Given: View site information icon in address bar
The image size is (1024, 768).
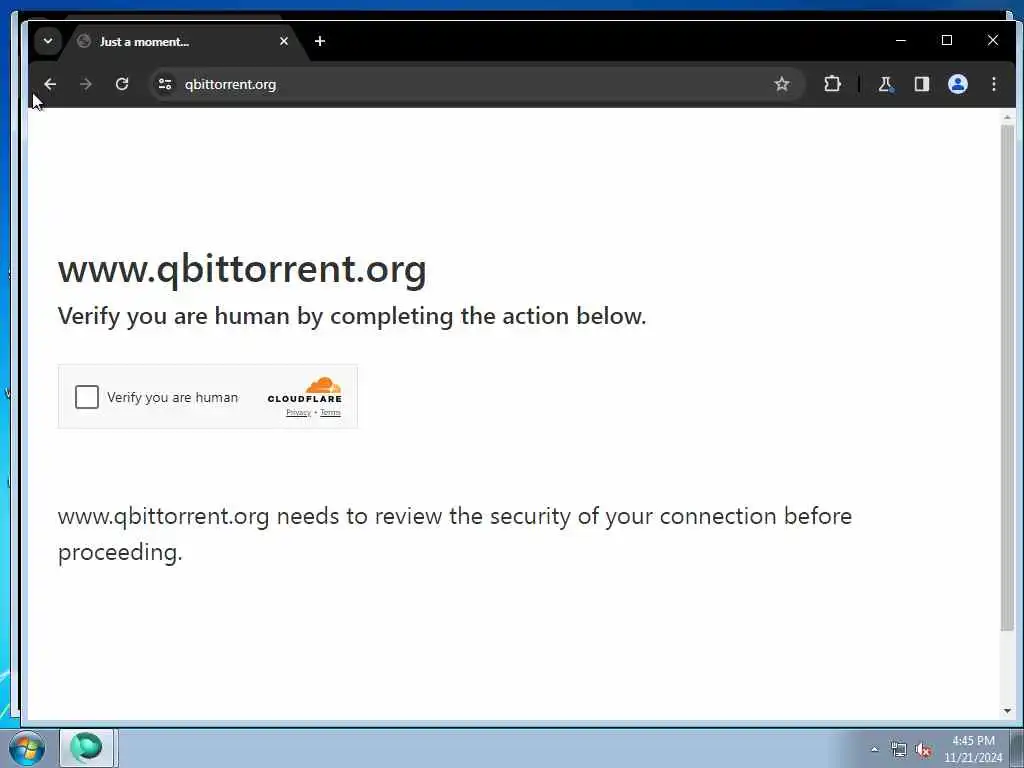Looking at the screenshot, I should 165,84.
